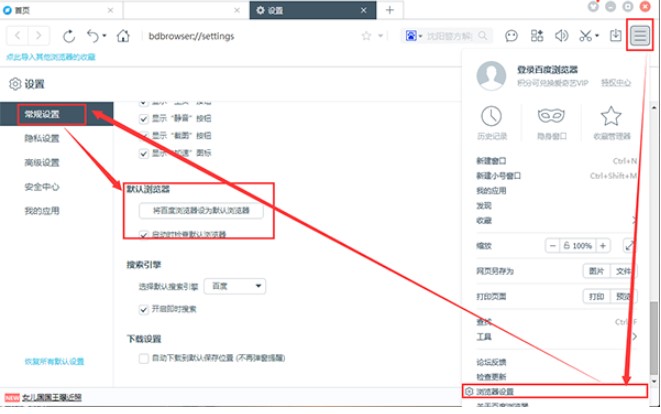Click 登录百度浏览器 login text
Image resolution: width=661 pixels, height=414 pixels.
[547, 70]
